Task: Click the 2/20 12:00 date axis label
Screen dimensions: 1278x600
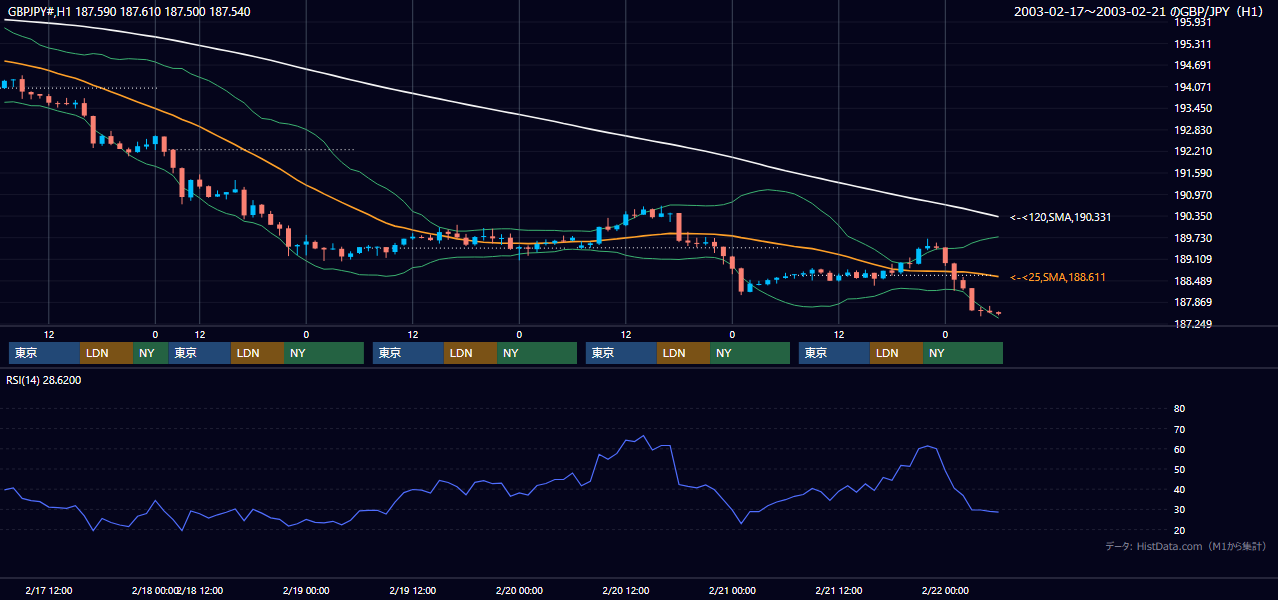Action: (626, 590)
